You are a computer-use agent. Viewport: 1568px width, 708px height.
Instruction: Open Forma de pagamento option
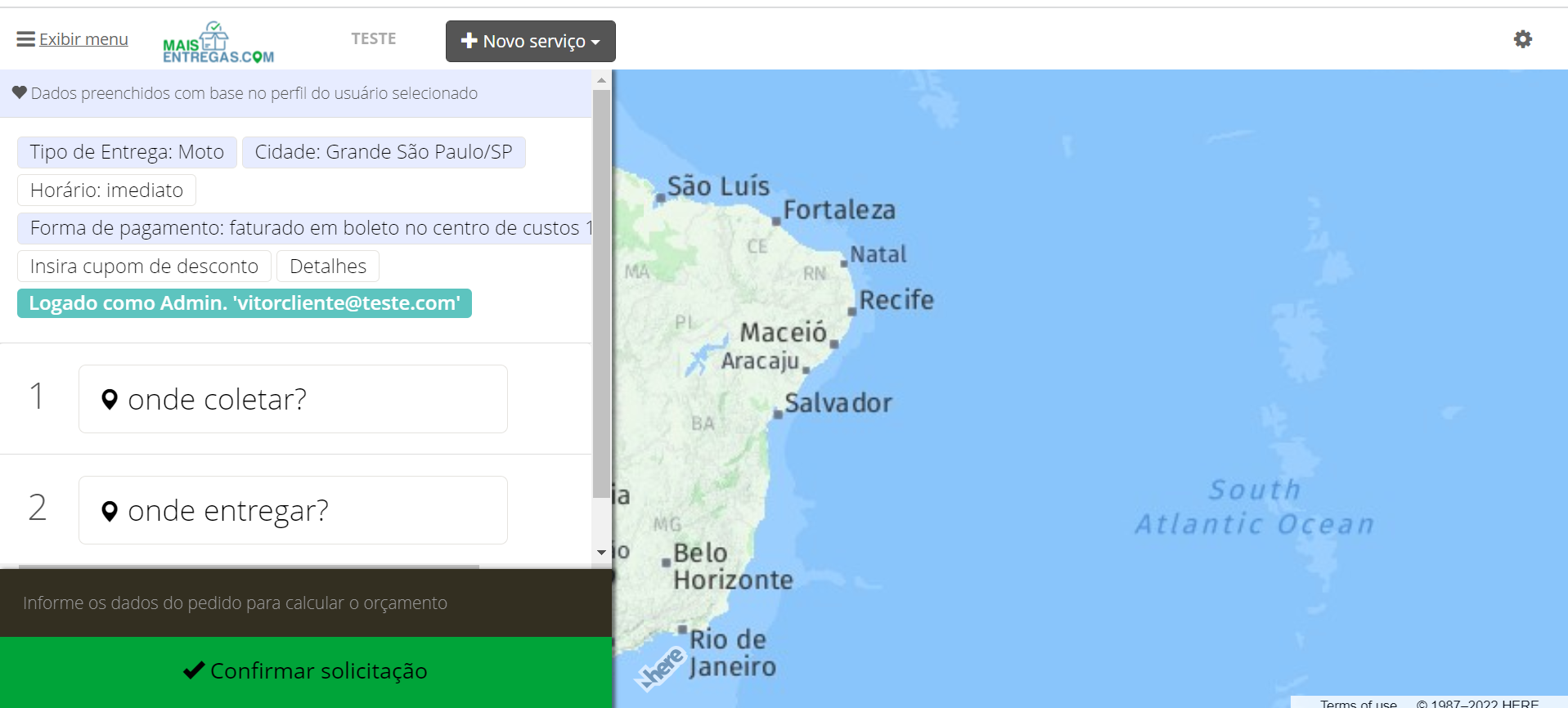click(304, 228)
